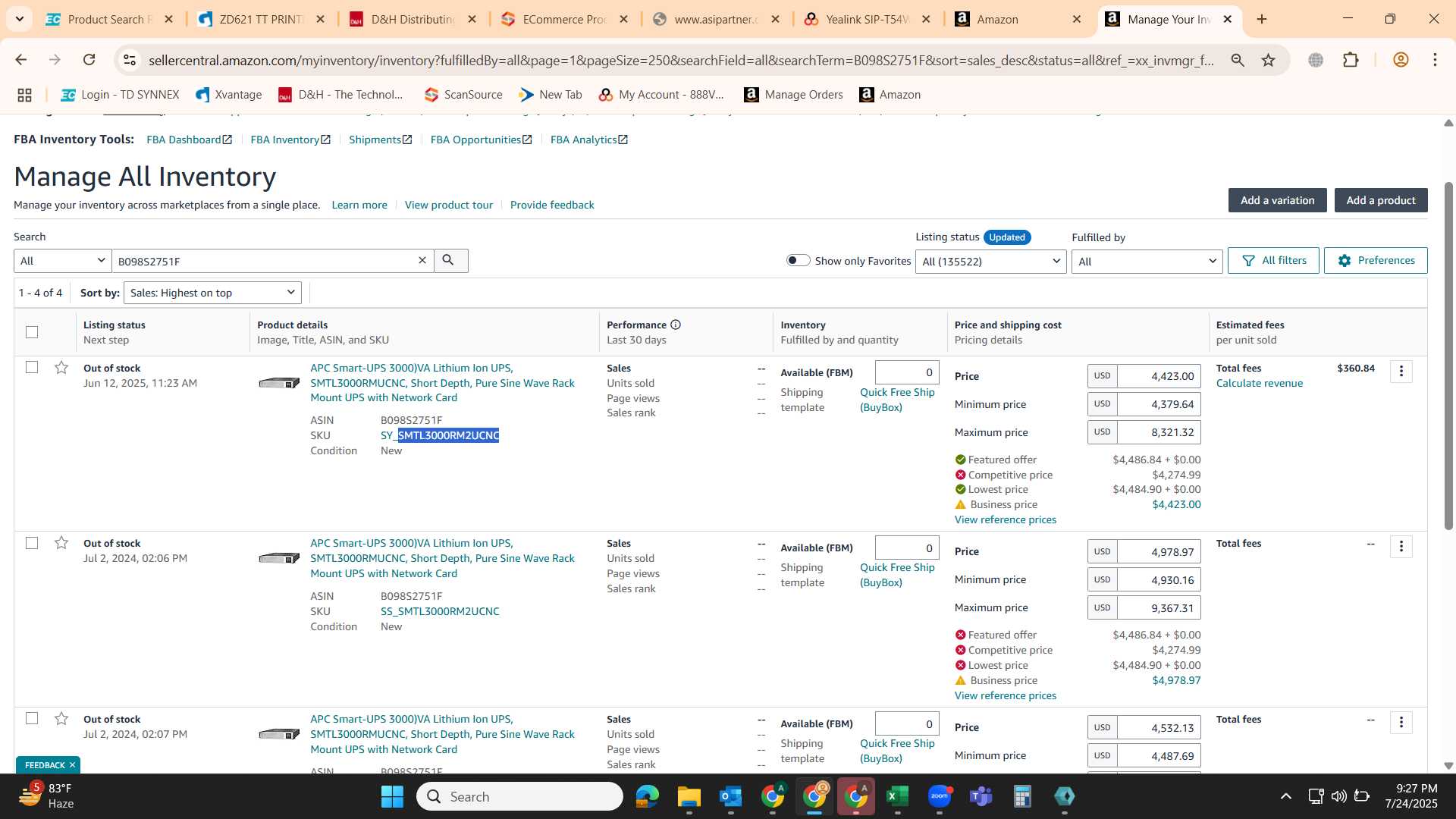Open the Chrome profile avatar icon
This screenshot has width=1456, height=819.
[1401, 60]
